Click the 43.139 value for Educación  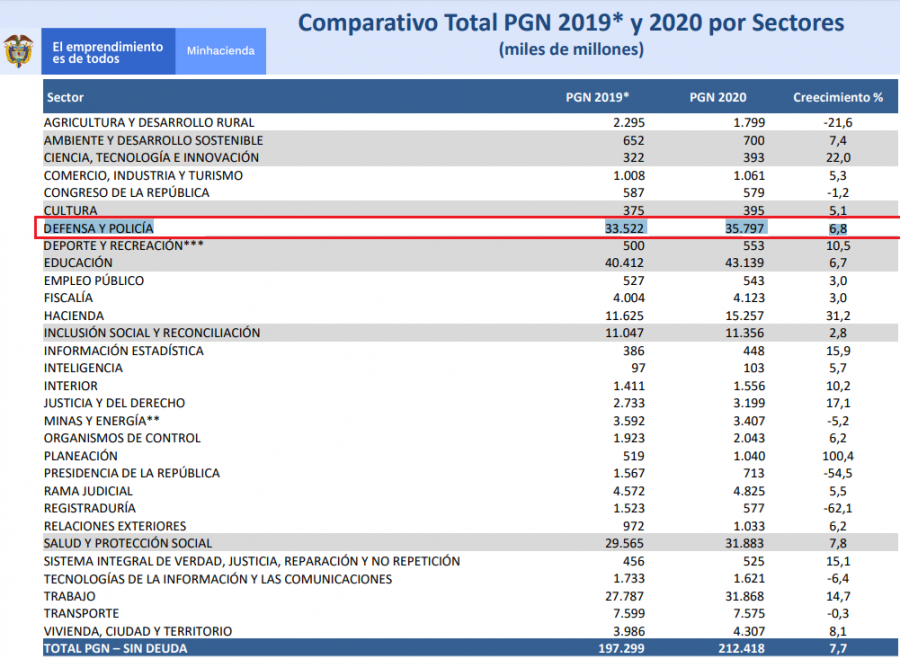coord(745,263)
